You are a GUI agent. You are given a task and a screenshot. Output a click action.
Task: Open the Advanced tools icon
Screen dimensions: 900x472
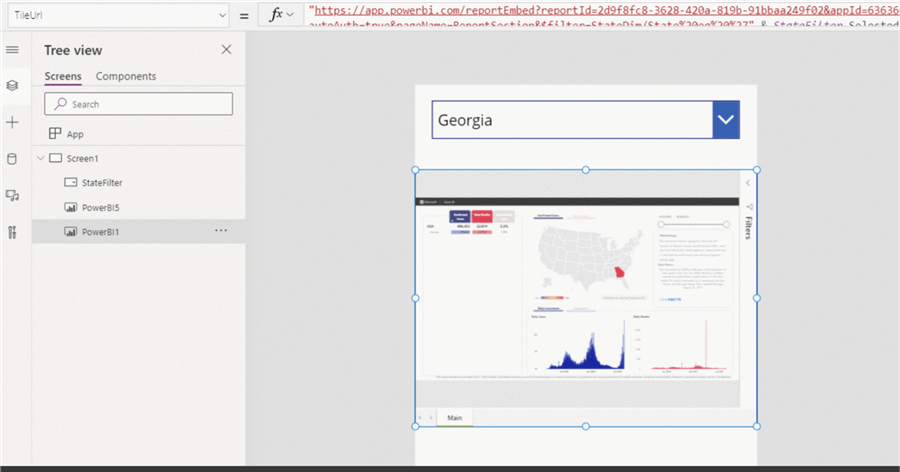pyautogui.click(x=12, y=232)
